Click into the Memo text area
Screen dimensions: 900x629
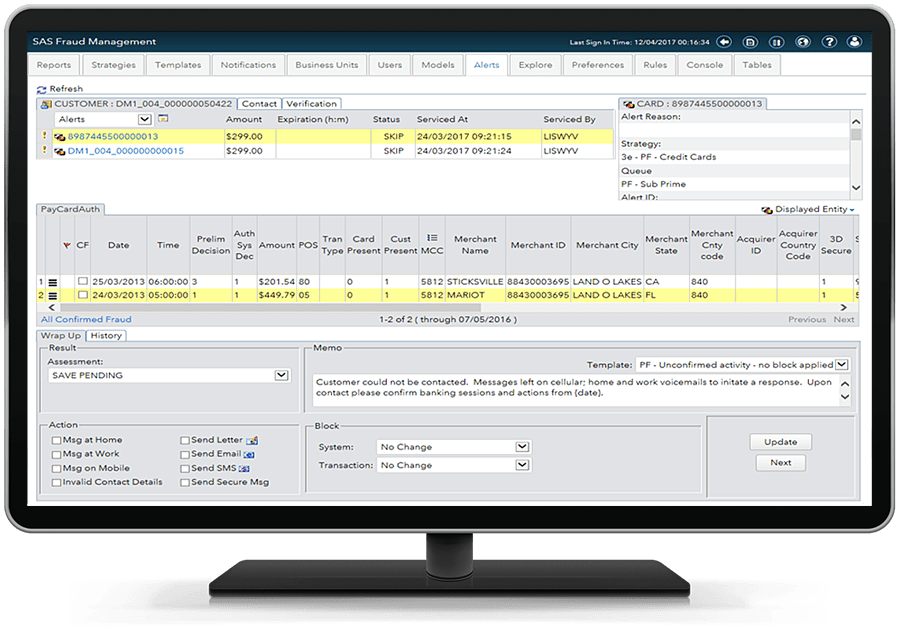570,388
